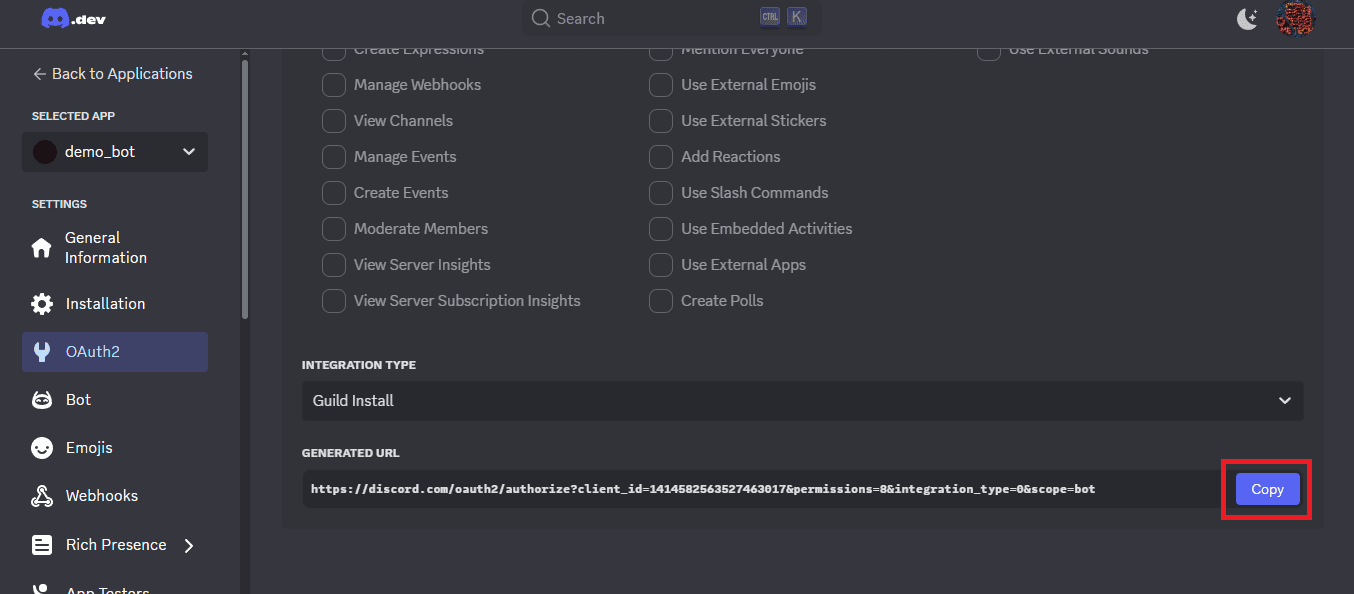Click the Webhooks icon
Image resolution: width=1354 pixels, height=594 pixels.
click(42, 496)
